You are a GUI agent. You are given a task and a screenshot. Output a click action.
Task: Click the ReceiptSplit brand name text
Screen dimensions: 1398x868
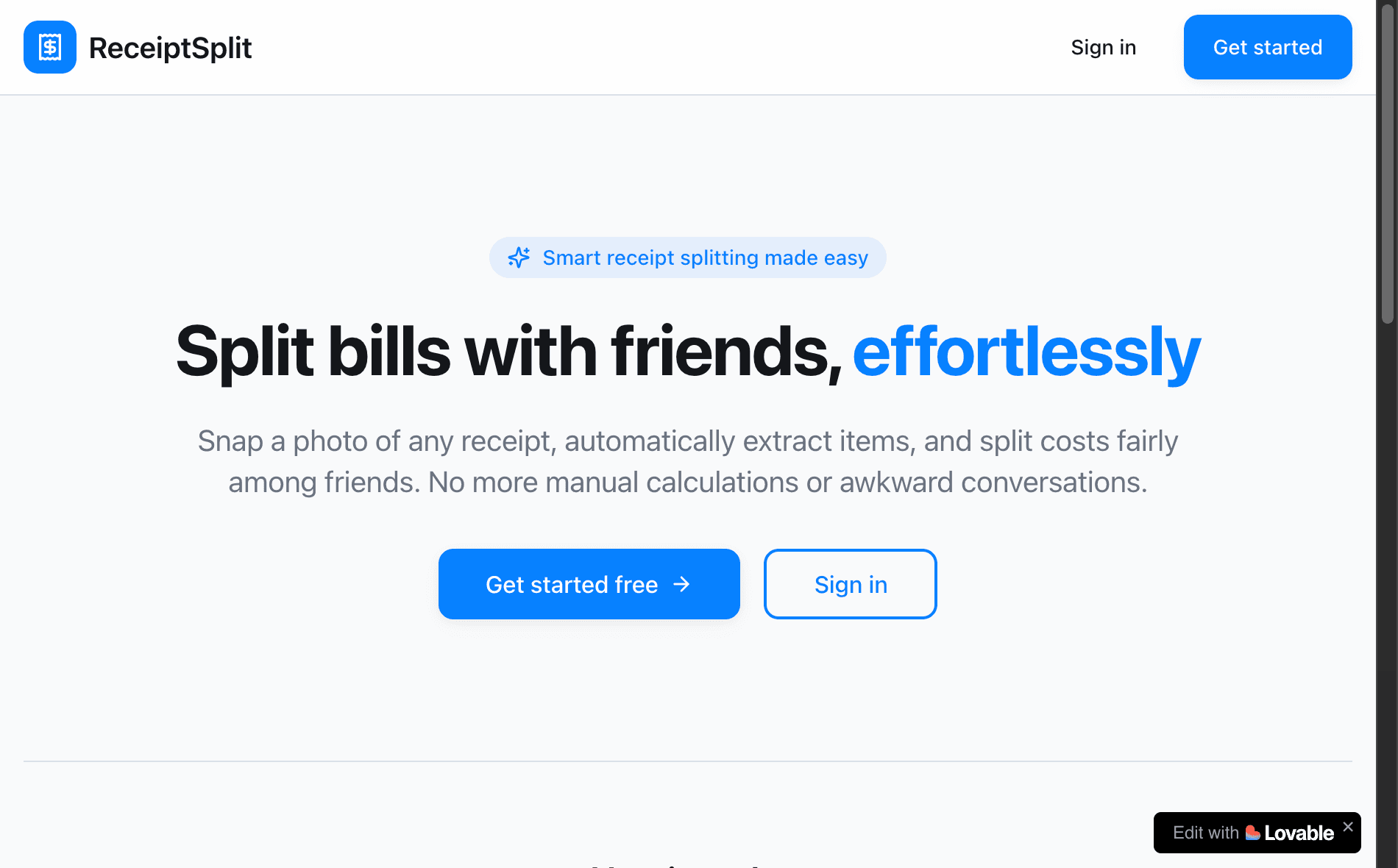[x=169, y=47]
